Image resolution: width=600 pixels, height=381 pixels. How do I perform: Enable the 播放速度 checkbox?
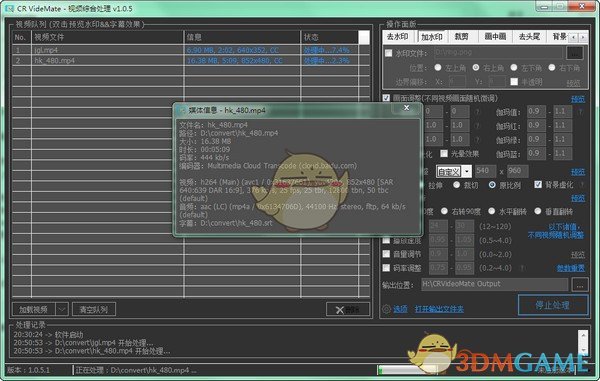point(386,240)
